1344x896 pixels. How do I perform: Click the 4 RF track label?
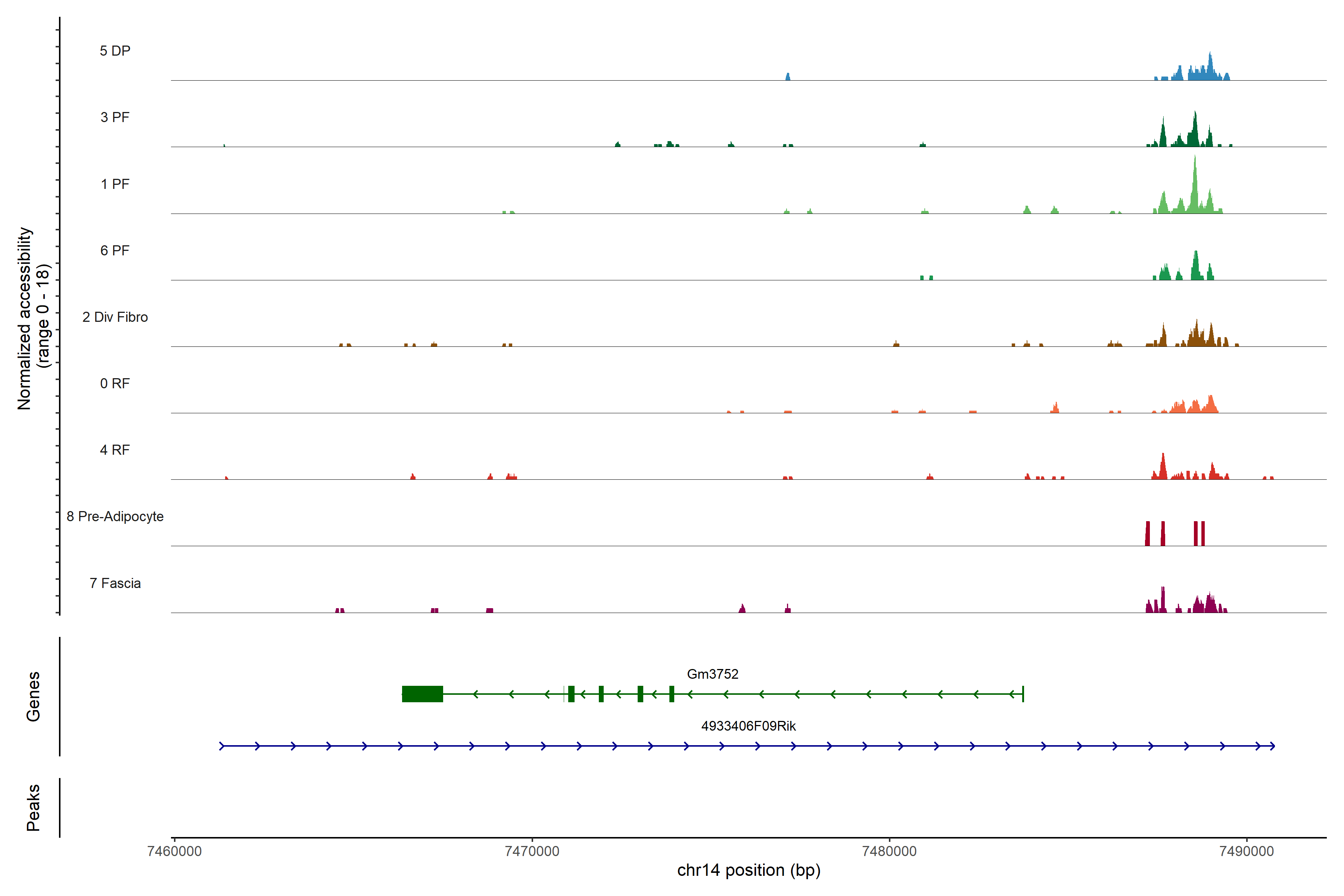click(x=115, y=450)
